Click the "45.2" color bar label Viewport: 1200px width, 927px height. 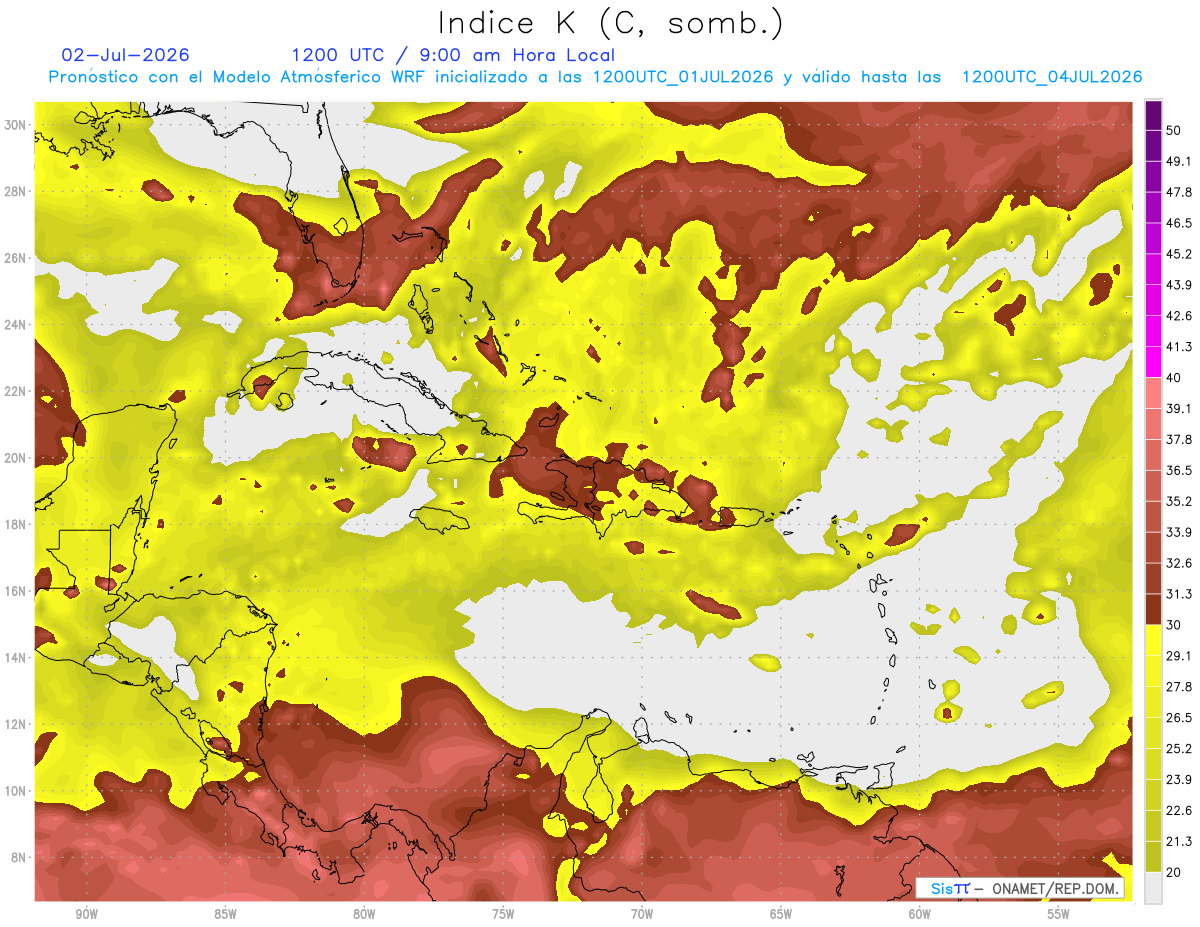click(1179, 254)
